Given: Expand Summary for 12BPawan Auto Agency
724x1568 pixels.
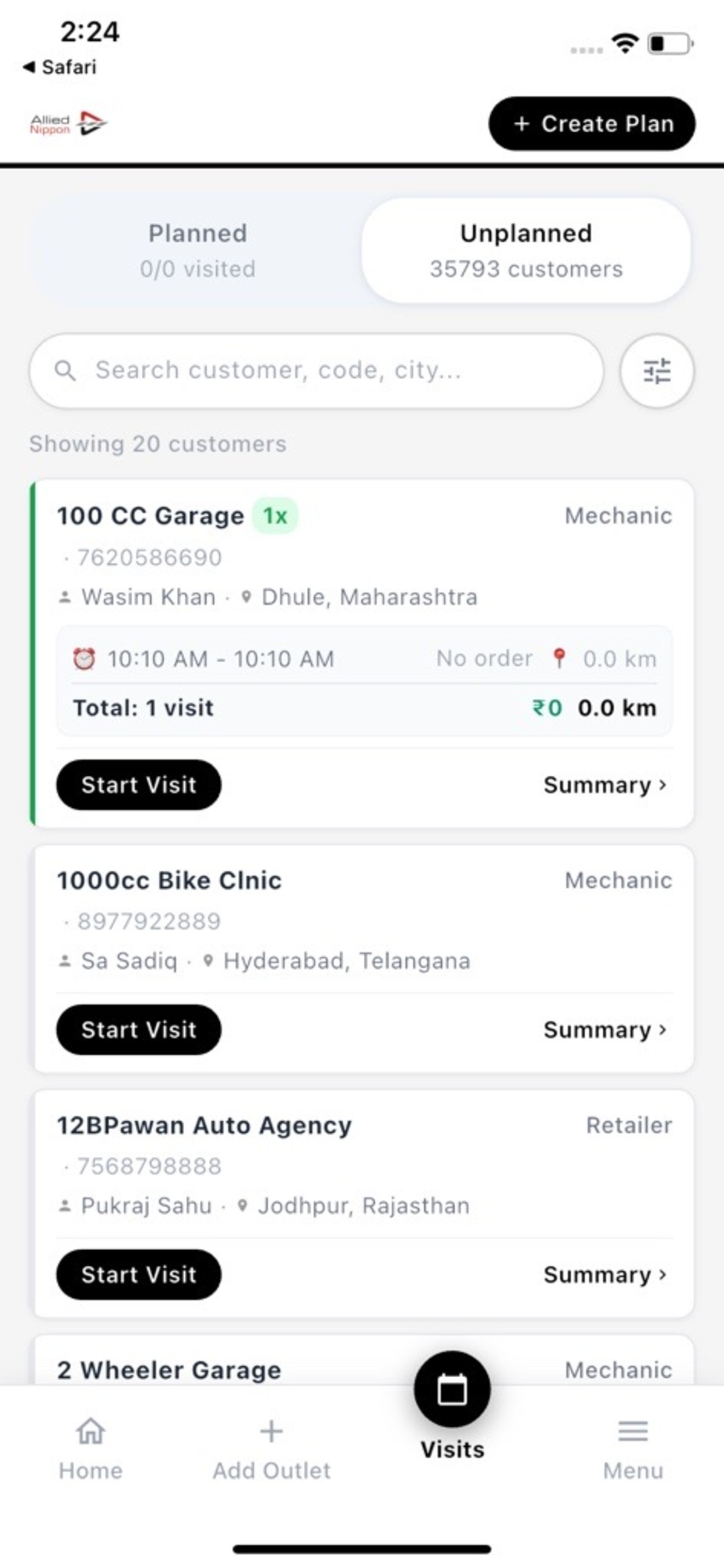Looking at the screenshot, I should [604, 1274].
